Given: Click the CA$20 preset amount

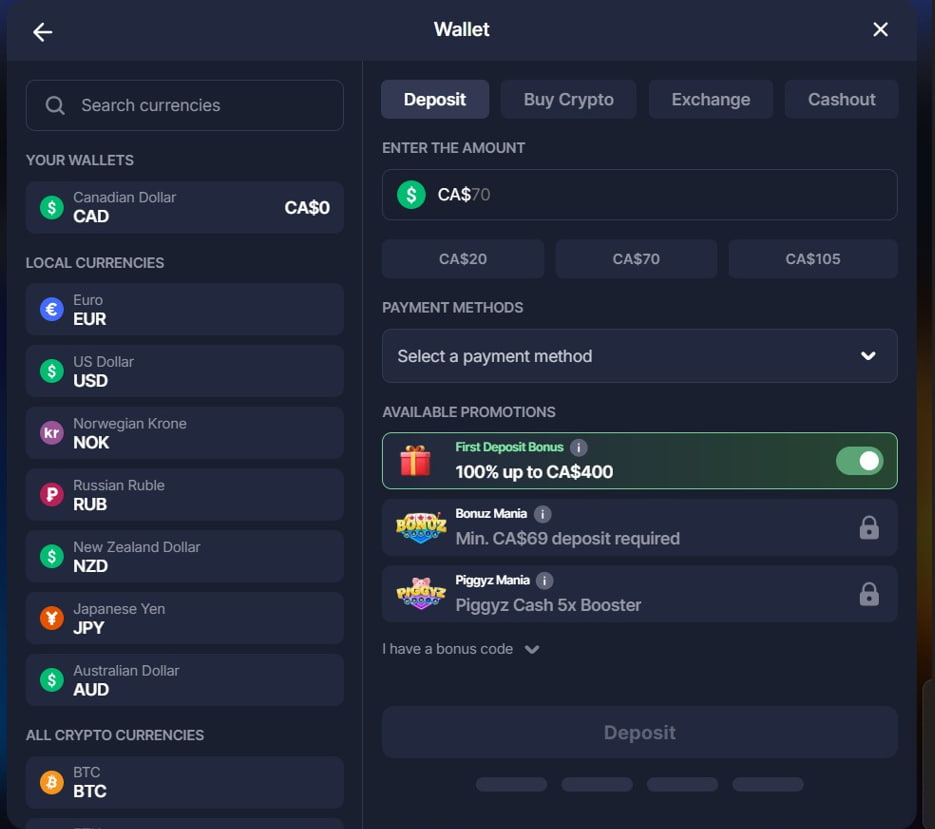Looking at the screenshot, I should [462, 258].
